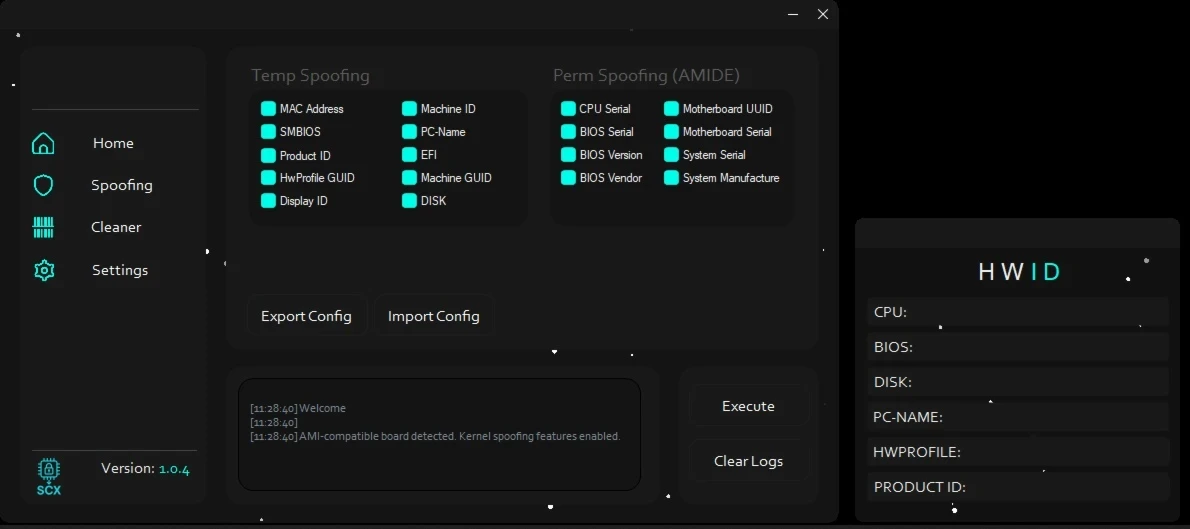Viewport: 1190px width, 529px height.
Task: Open the Spoofing menu page
Action: click(x=121, y=185)
